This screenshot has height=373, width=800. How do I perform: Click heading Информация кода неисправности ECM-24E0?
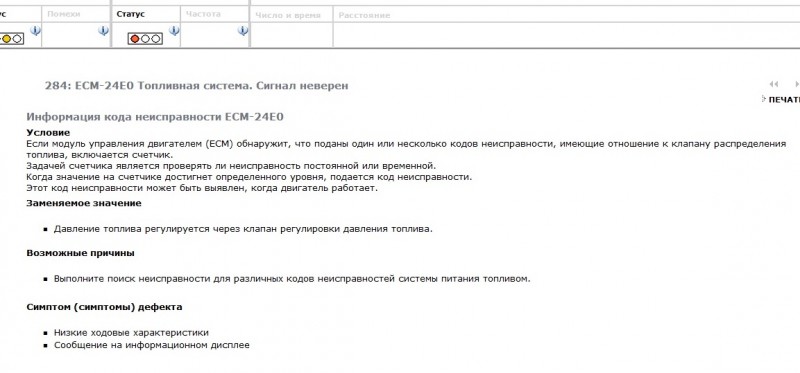tap(155, 117)
